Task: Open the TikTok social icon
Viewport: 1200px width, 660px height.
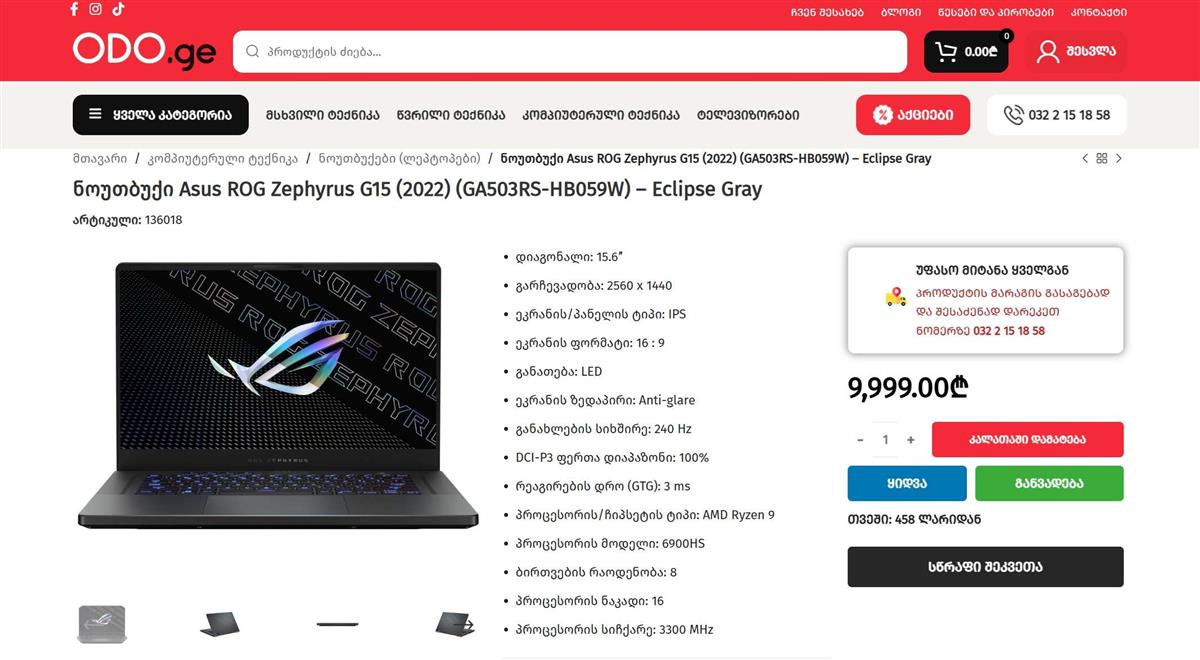Action: 118,9
